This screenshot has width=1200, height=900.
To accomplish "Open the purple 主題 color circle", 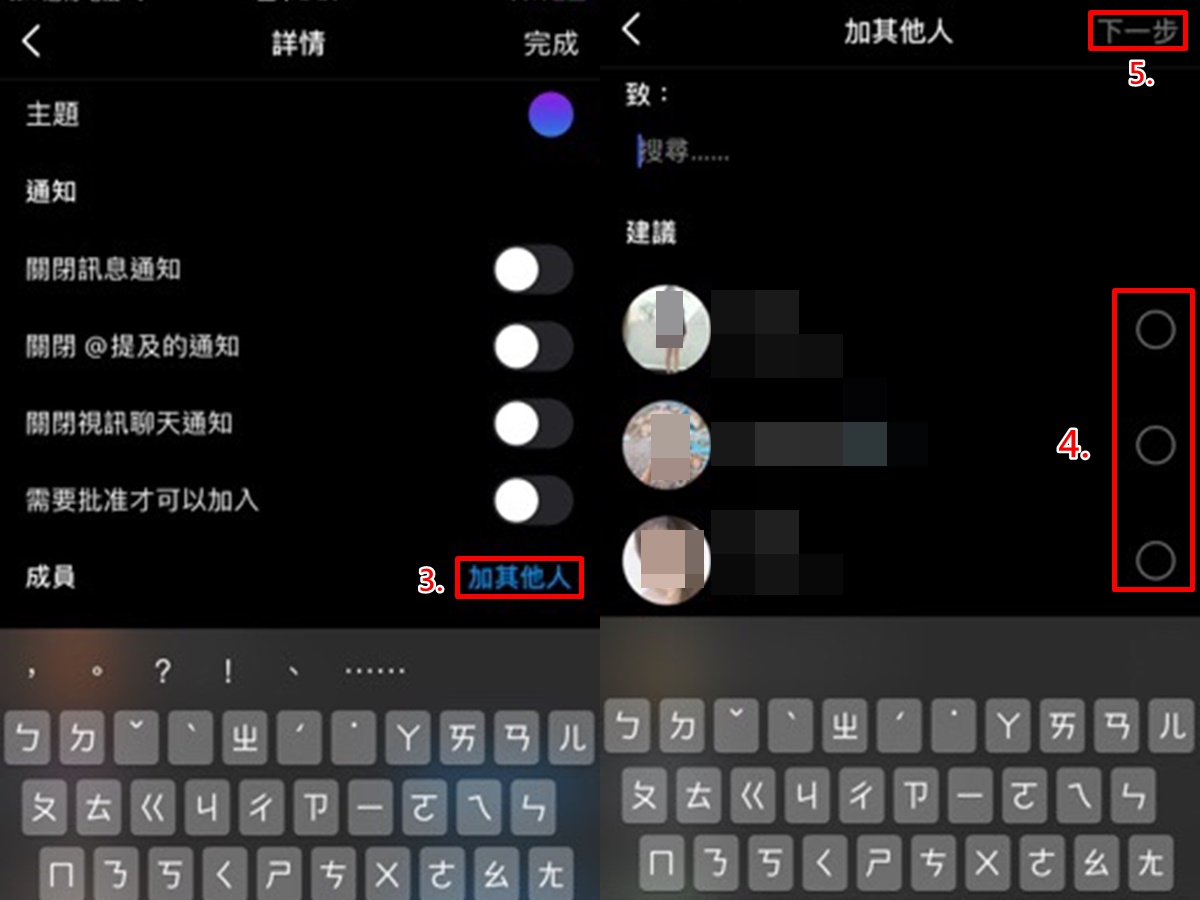I will point(551,115).
